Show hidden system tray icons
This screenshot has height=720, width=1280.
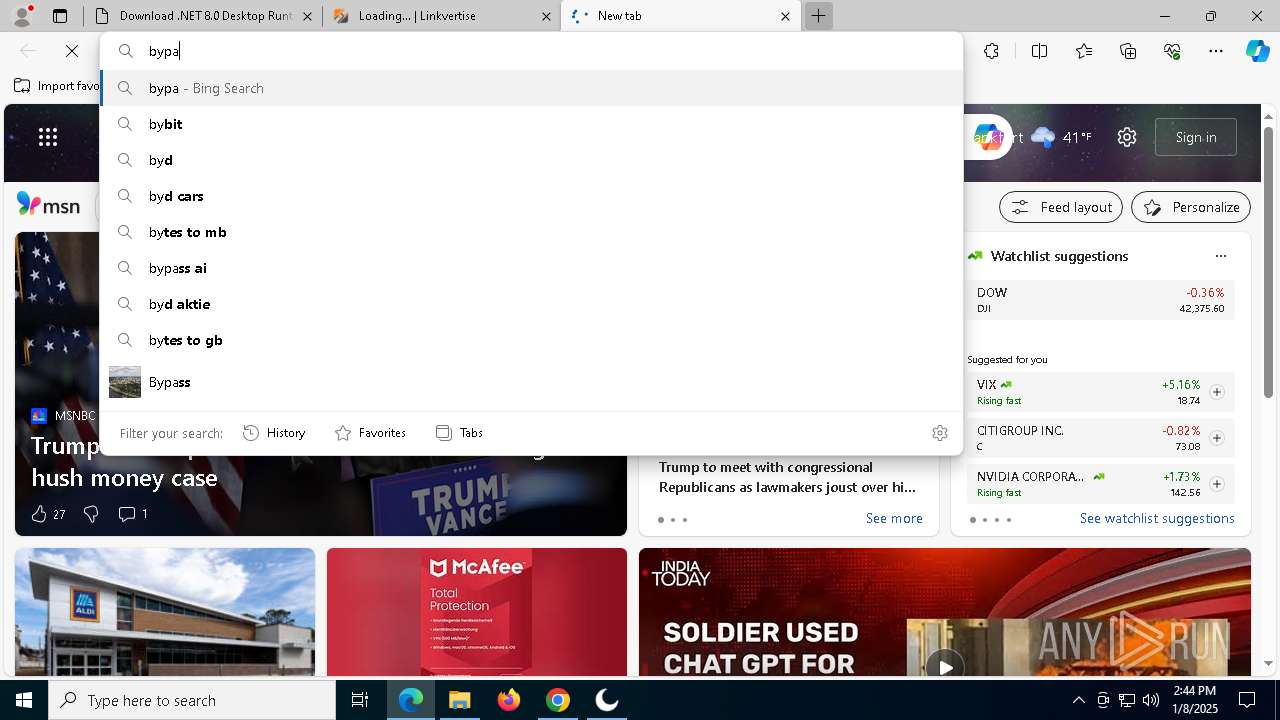[x=1078, y=700]
